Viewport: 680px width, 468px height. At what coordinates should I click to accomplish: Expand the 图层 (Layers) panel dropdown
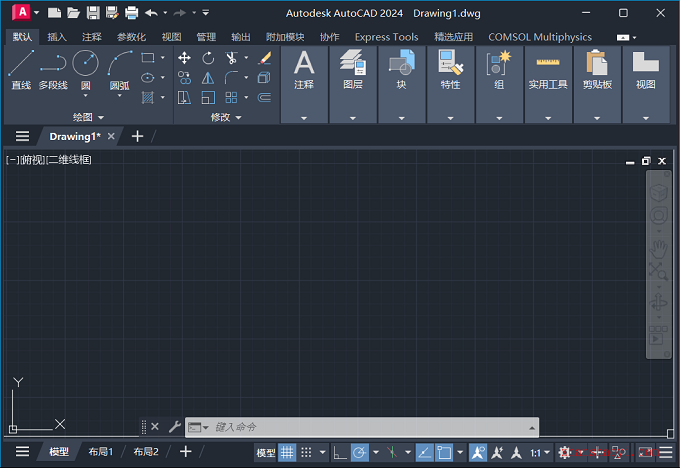tap(353, 118)
